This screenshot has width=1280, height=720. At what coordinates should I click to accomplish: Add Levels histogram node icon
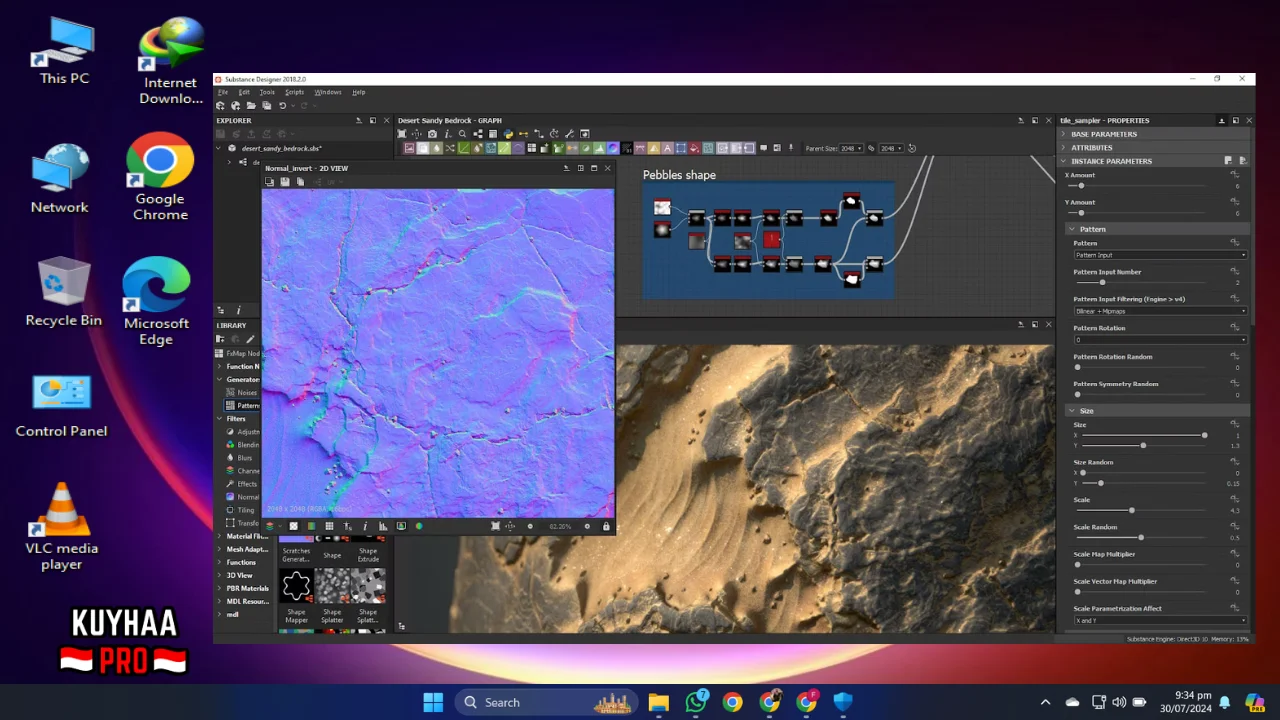(x=599, y=148)
